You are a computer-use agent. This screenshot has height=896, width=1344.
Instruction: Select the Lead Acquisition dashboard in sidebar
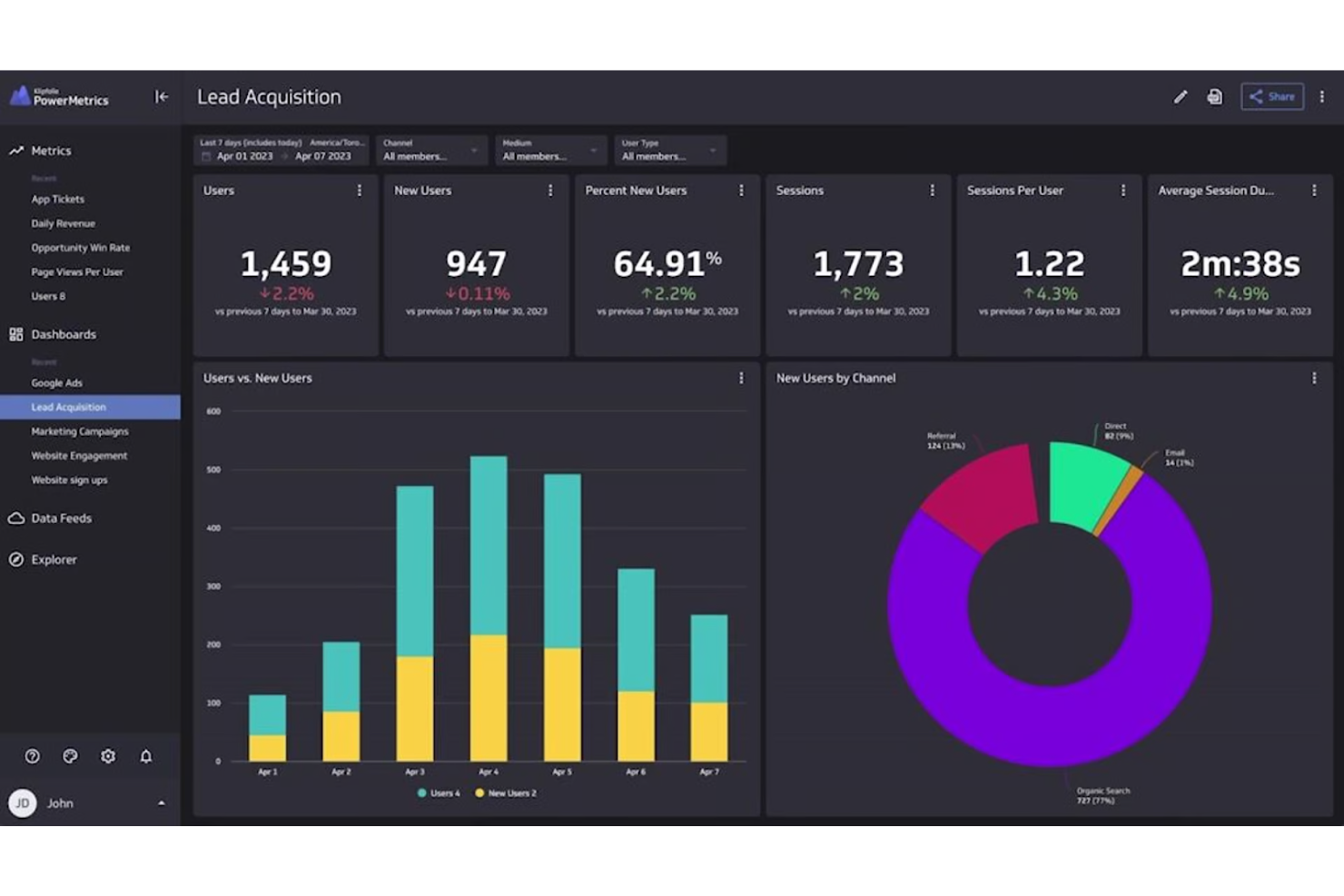(x=90, y=407)
